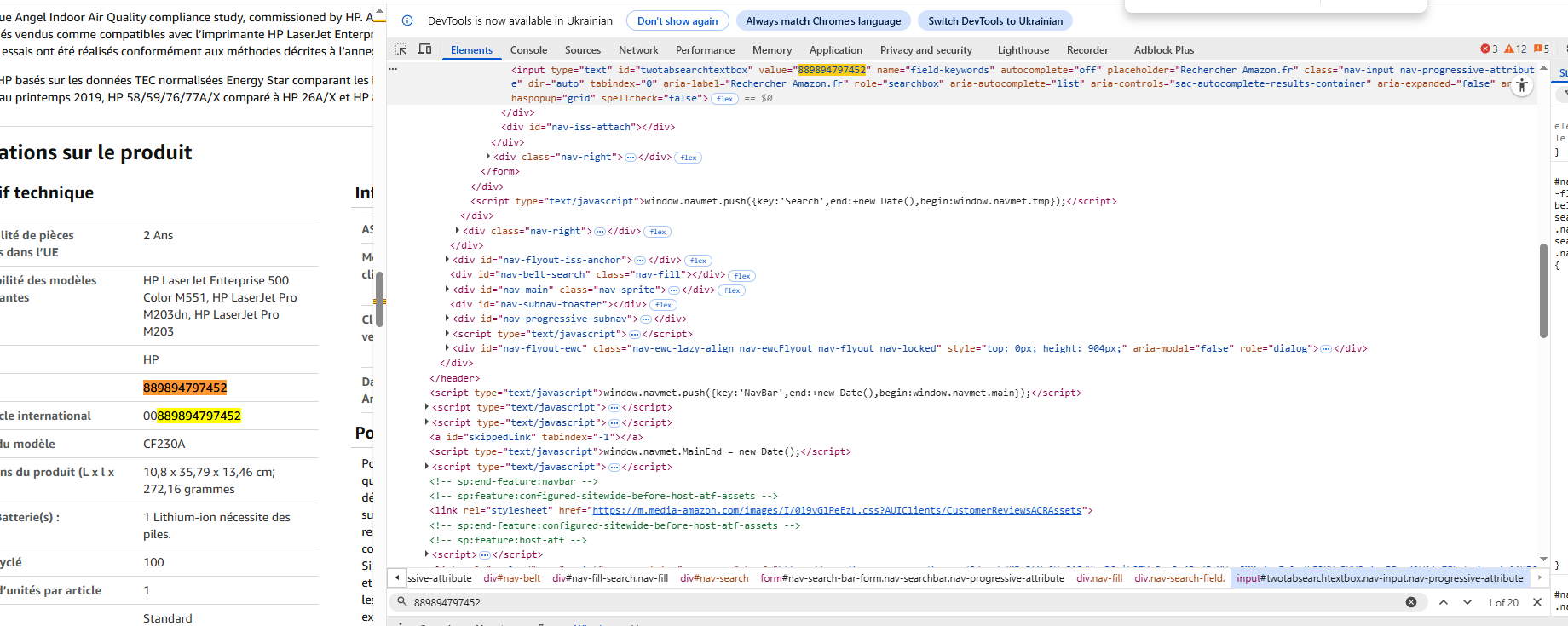Screen dimensions: 1568x626
Task: Open the Application tab
Action: click(836, 50)
